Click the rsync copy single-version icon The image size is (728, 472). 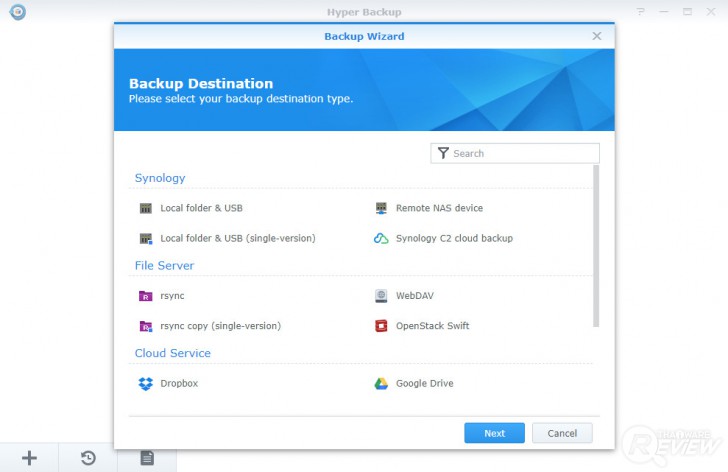pyautogui.click(x=146, y=326)
